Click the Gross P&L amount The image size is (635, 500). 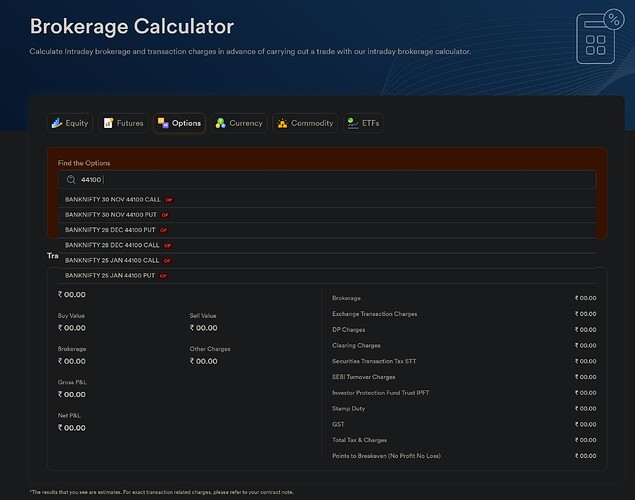(72, 394)
